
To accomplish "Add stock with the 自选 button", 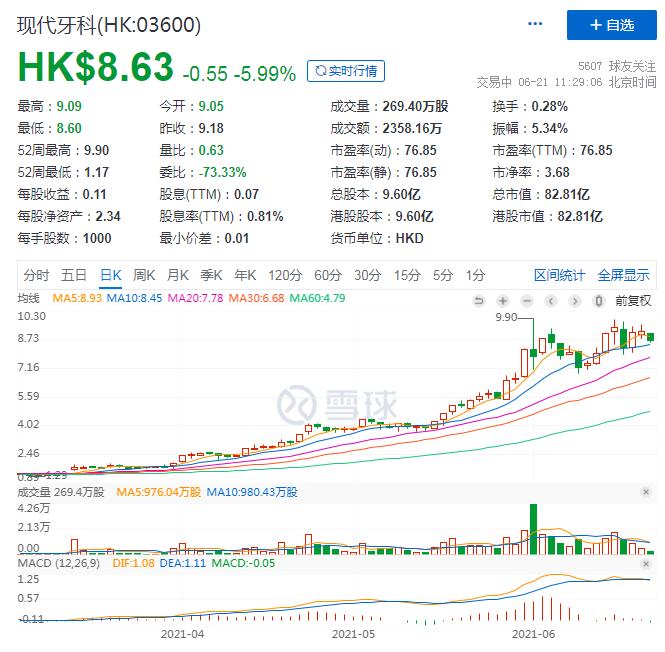I will (612, 25).
